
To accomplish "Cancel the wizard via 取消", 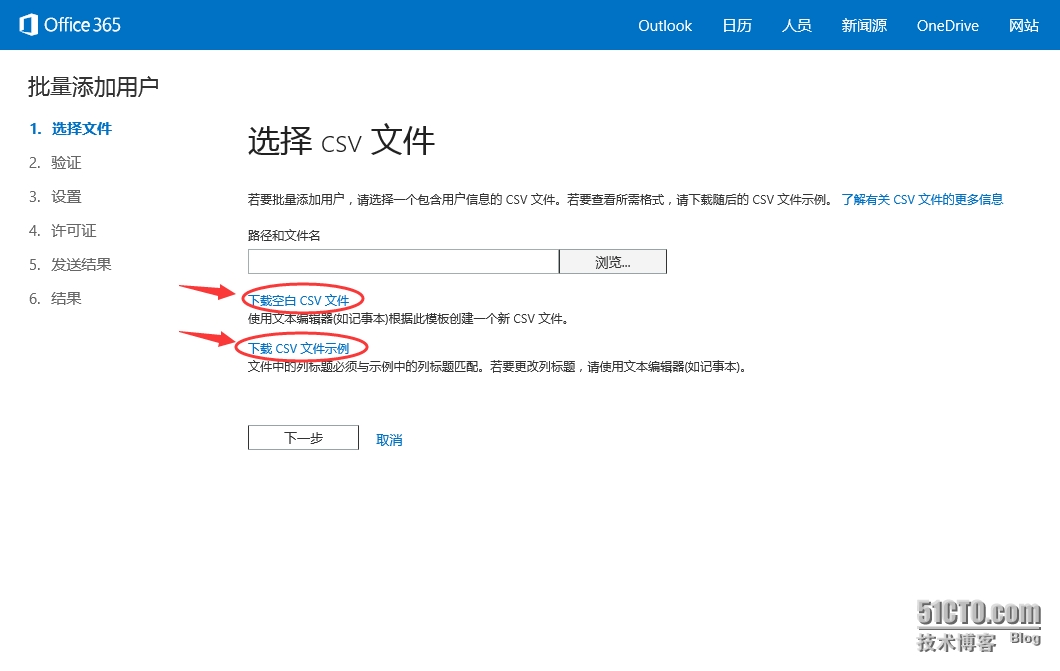I will (x=389, y=440).
